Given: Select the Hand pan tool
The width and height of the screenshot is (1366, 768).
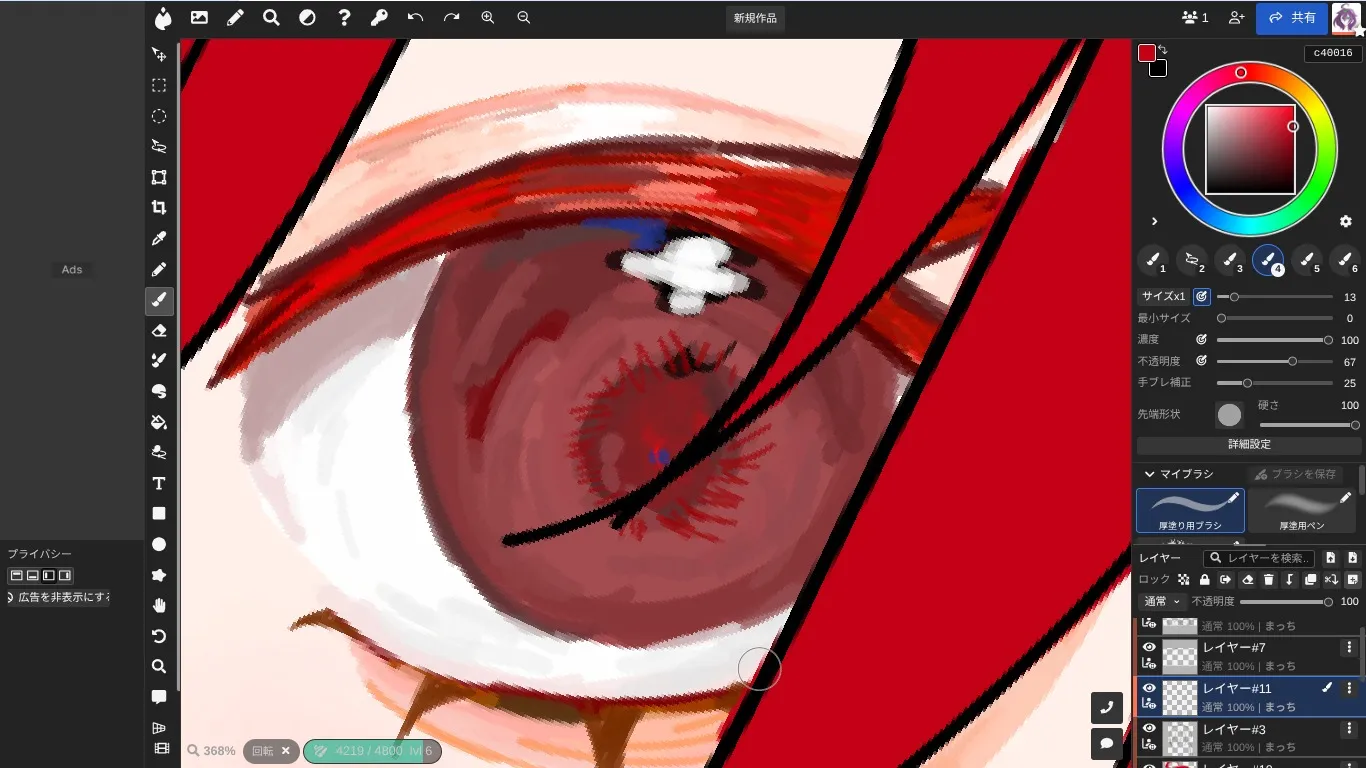Looking at the screenshot, I should [x=159, y=605].
